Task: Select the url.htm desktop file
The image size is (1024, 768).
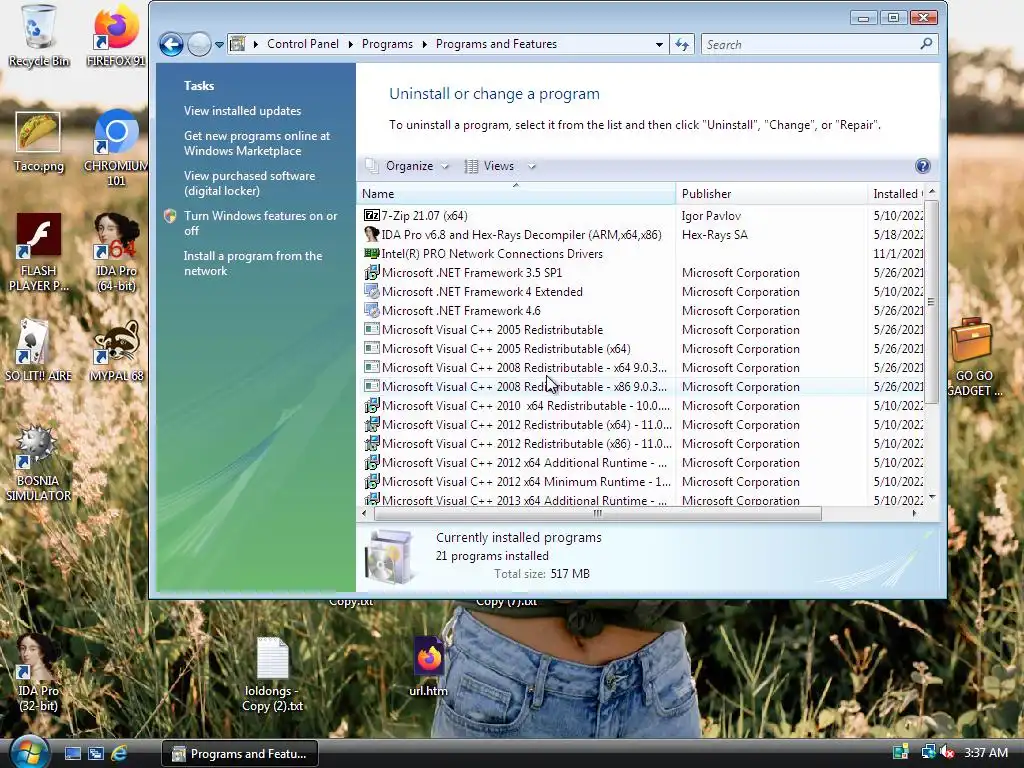Action: point(428,666)
